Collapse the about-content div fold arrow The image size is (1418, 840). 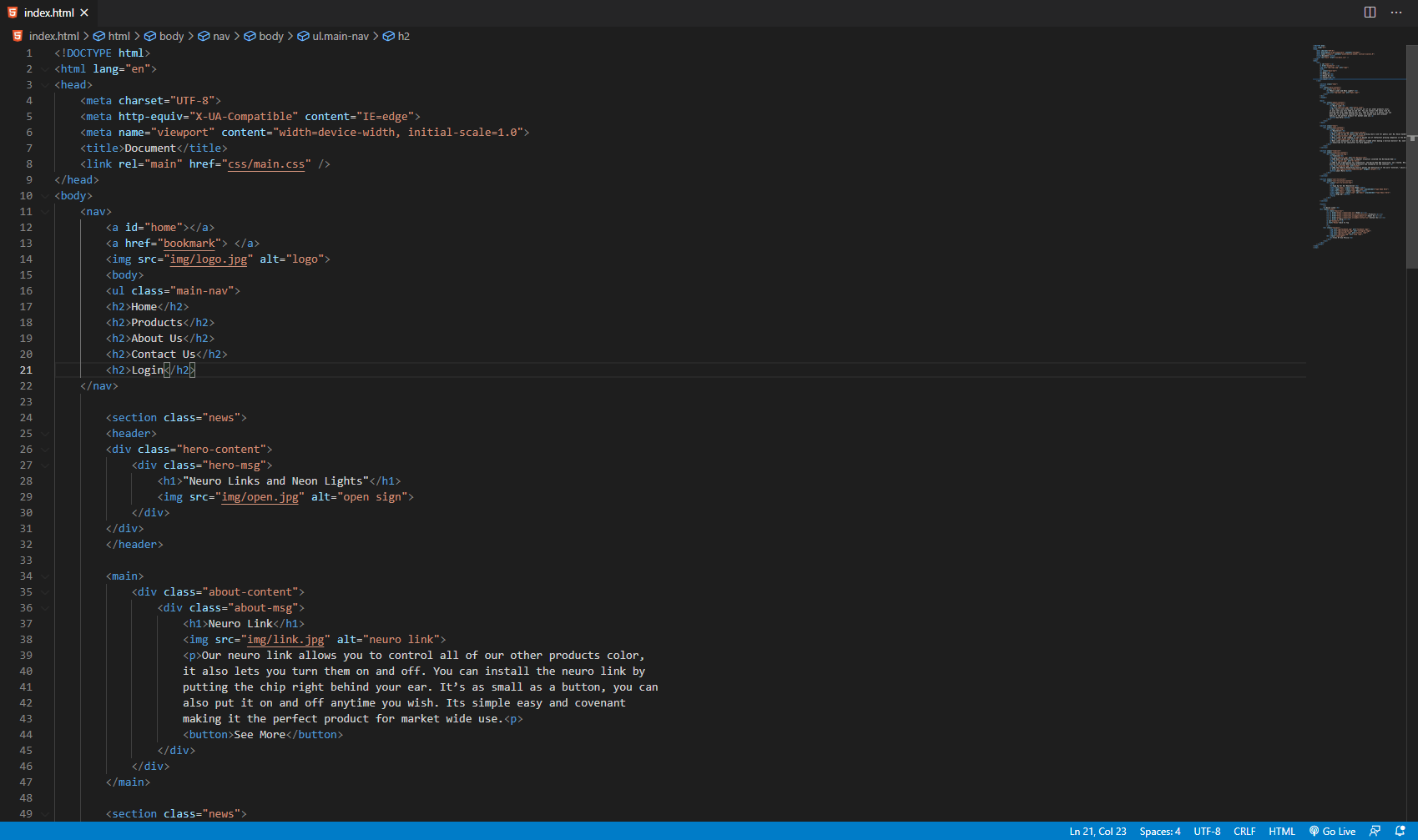[44, 591]
